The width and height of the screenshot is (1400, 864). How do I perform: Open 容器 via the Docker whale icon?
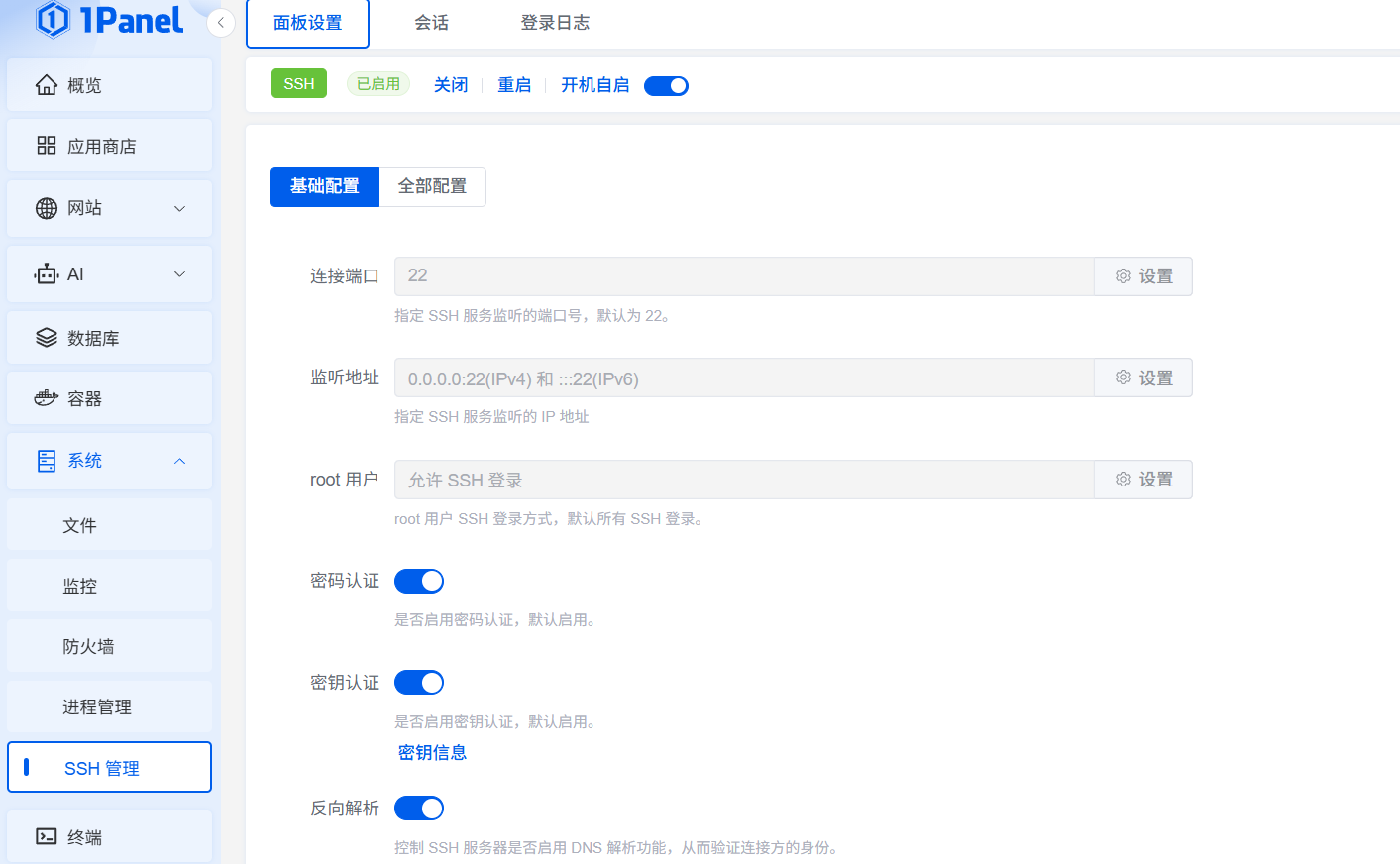point(47,398)
